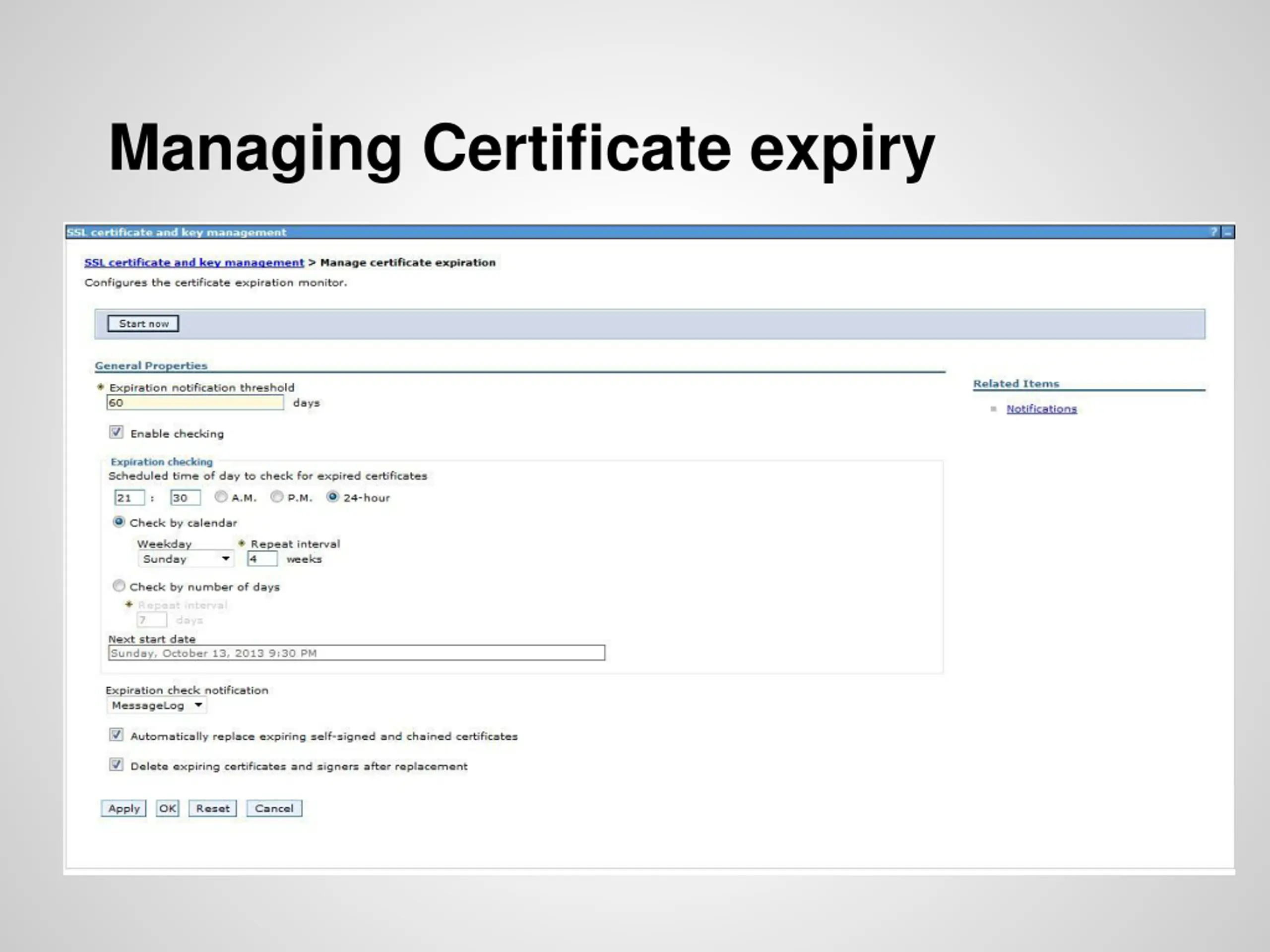Click the Expiration checking group label
The image size is (1270, 952).
pyautogui.click(x=161, y=462)
